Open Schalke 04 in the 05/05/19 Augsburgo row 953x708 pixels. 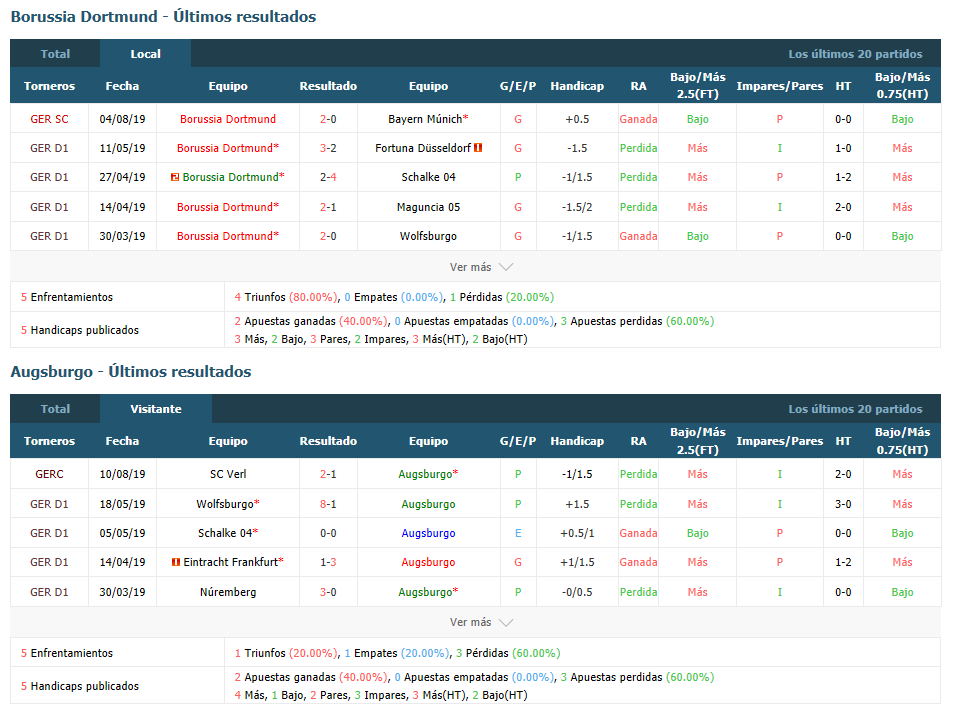[x=225, y=533]
